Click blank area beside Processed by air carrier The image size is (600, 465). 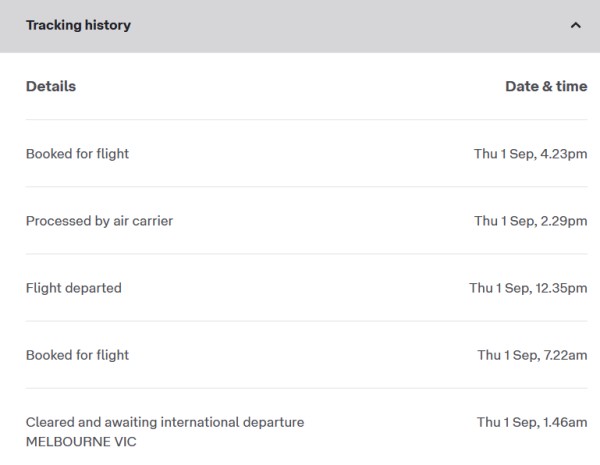click(320, 221)
